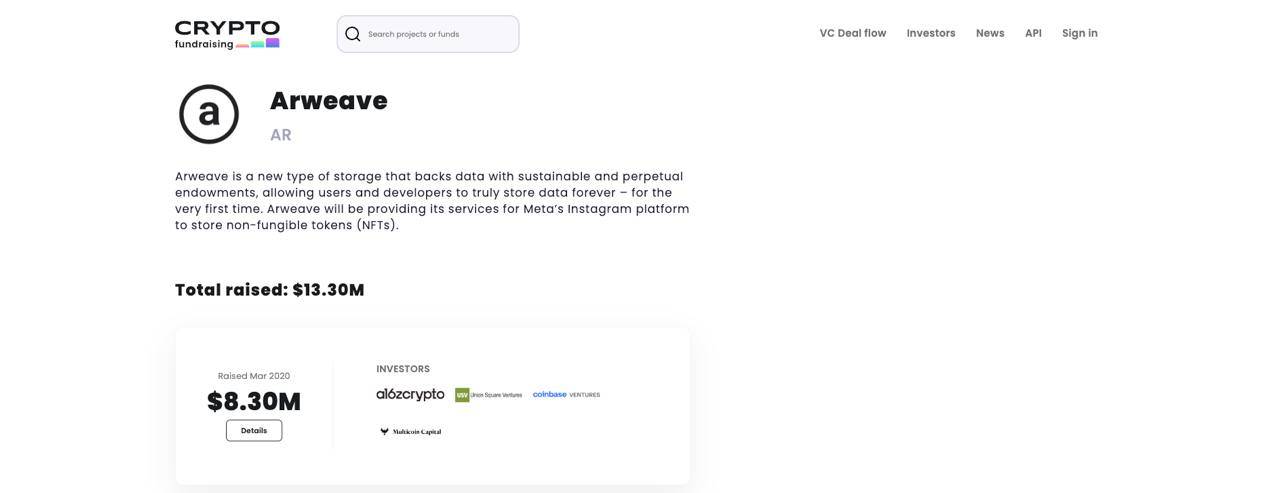Click the Crypto Fundraising logo
This screenshot has width=1280, height=493.
pos(227,34)
